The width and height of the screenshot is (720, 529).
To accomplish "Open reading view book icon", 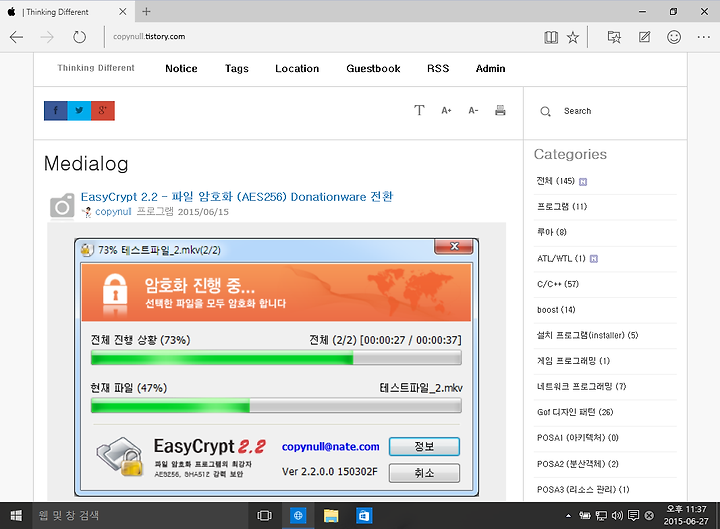I will click(551, 37).
